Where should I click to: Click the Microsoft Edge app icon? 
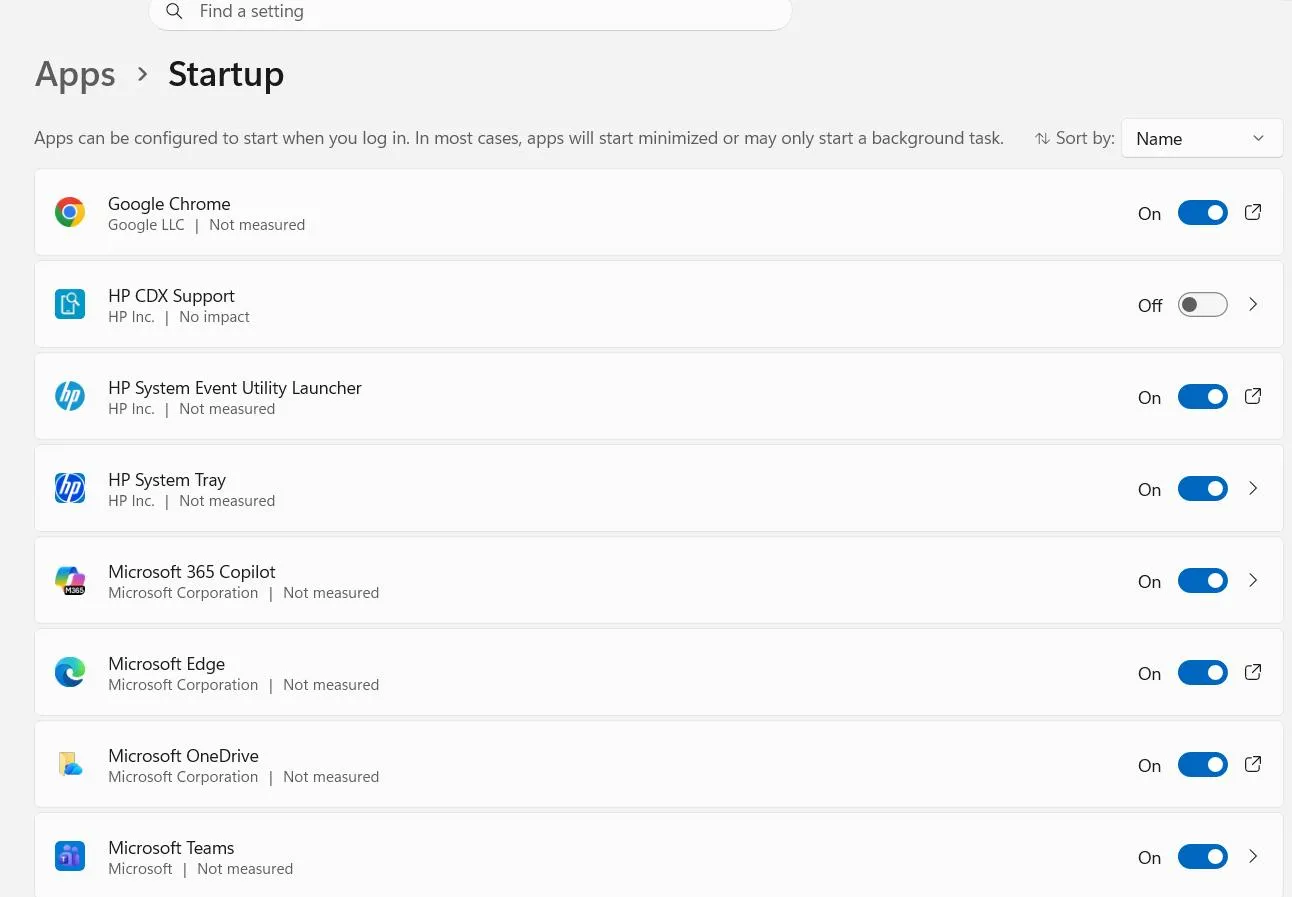(70, 672)
